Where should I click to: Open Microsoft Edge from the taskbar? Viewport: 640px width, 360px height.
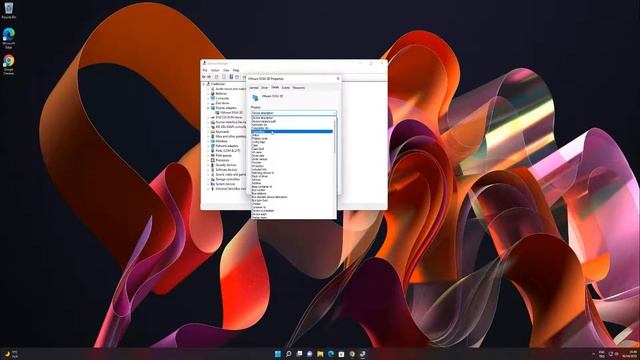pyautogui.click(x=331, y=353)
